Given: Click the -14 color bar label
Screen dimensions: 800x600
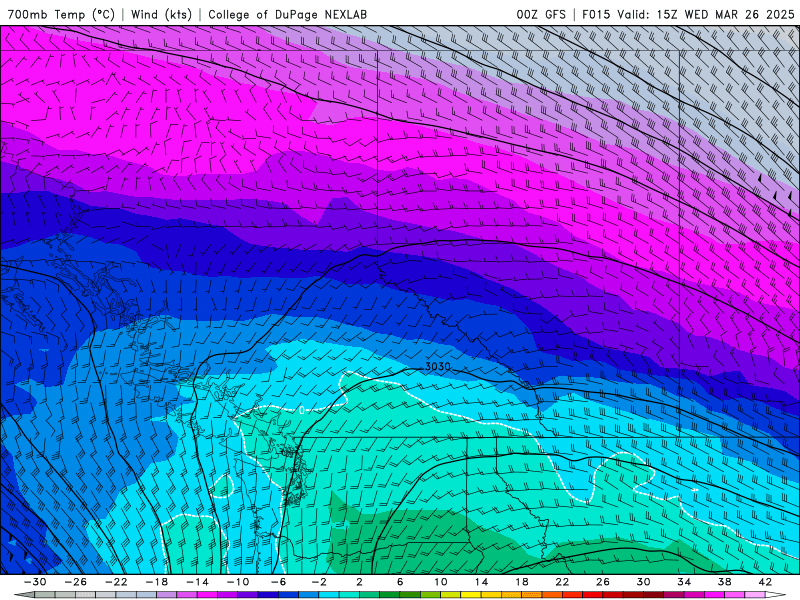Looking at the screenshot, I should 197,582.
